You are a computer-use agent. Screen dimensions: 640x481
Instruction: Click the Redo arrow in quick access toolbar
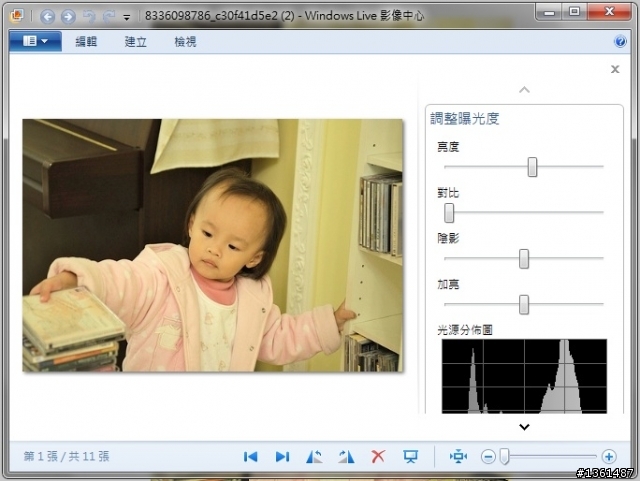(109, 16)
